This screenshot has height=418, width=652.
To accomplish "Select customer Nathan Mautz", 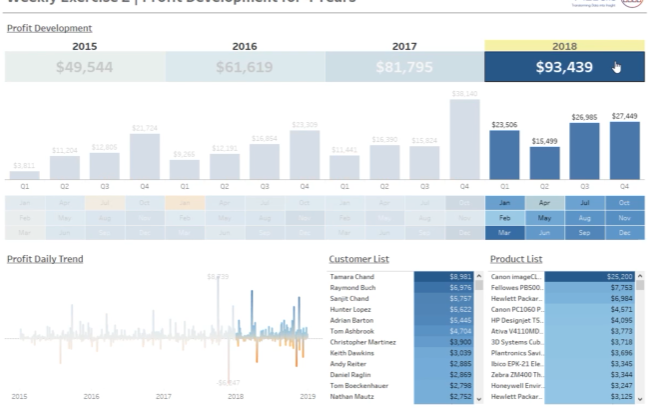I will (401, 396).
